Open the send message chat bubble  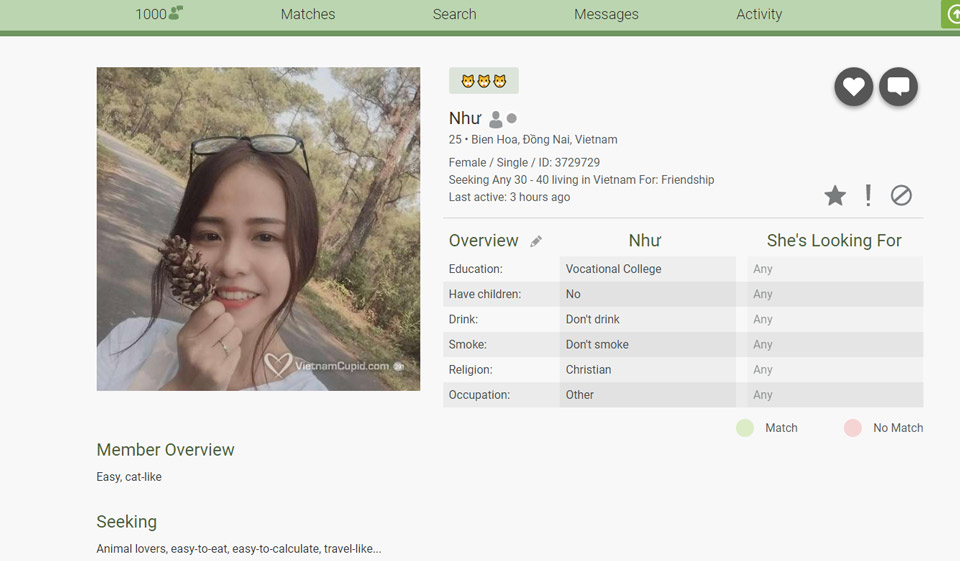pyautogui.click(x=898, y=87)
